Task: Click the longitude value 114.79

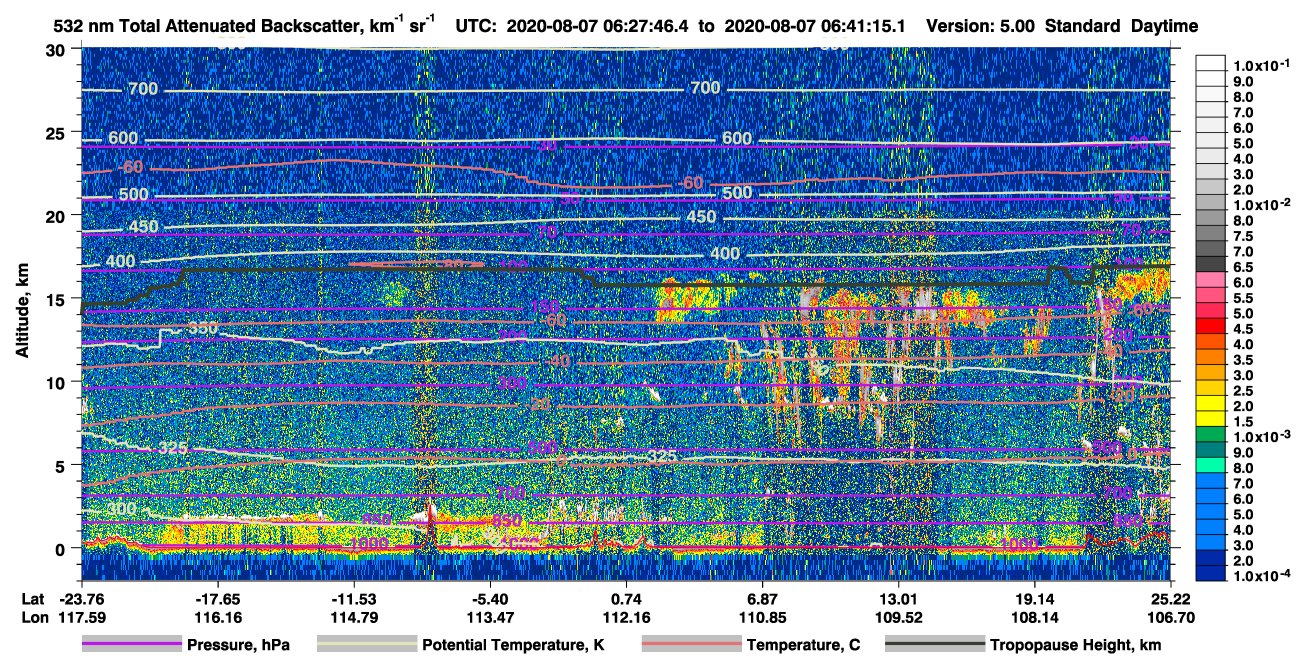Action: point(354,617)
